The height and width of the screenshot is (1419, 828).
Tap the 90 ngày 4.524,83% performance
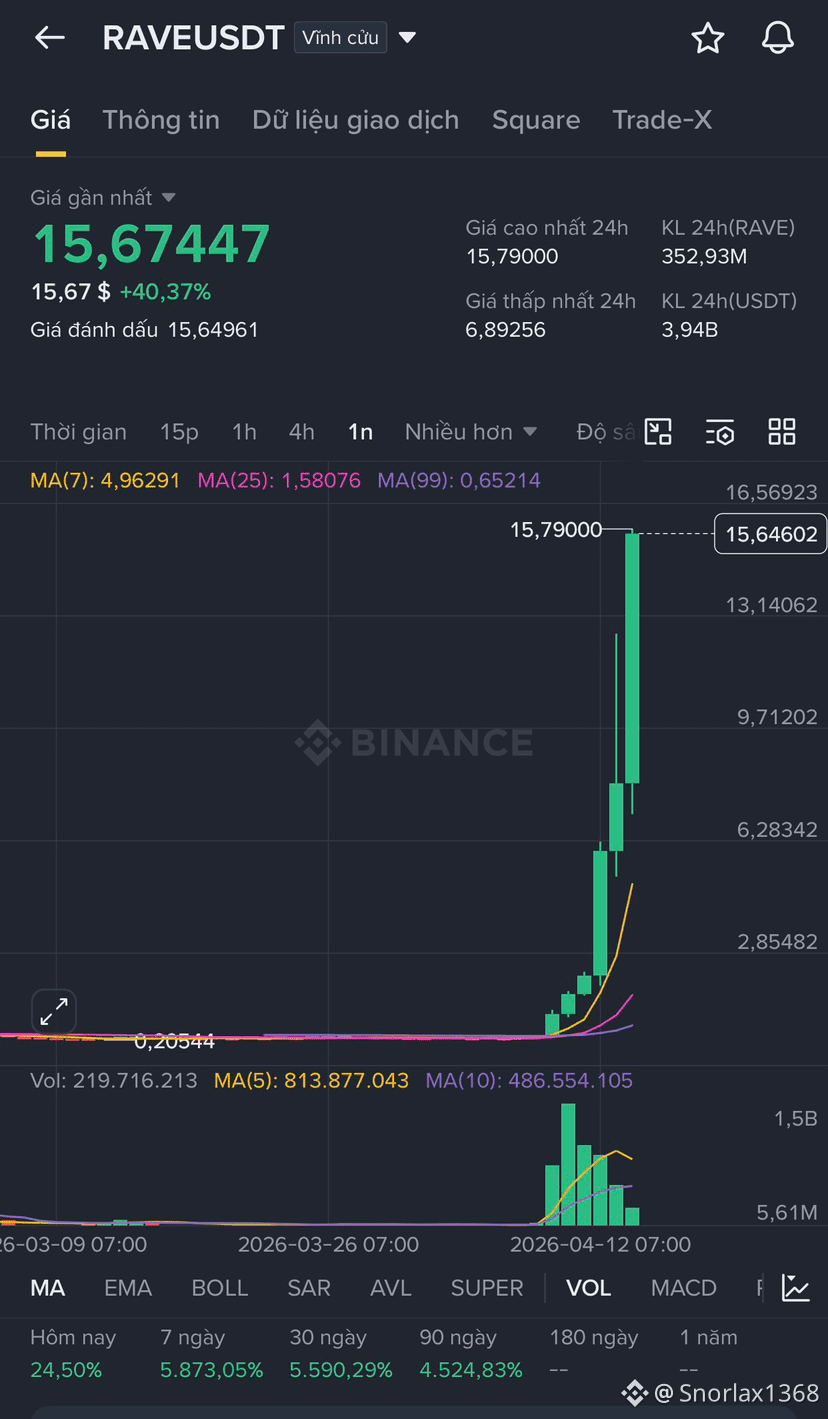click(x=471, y=1353)
